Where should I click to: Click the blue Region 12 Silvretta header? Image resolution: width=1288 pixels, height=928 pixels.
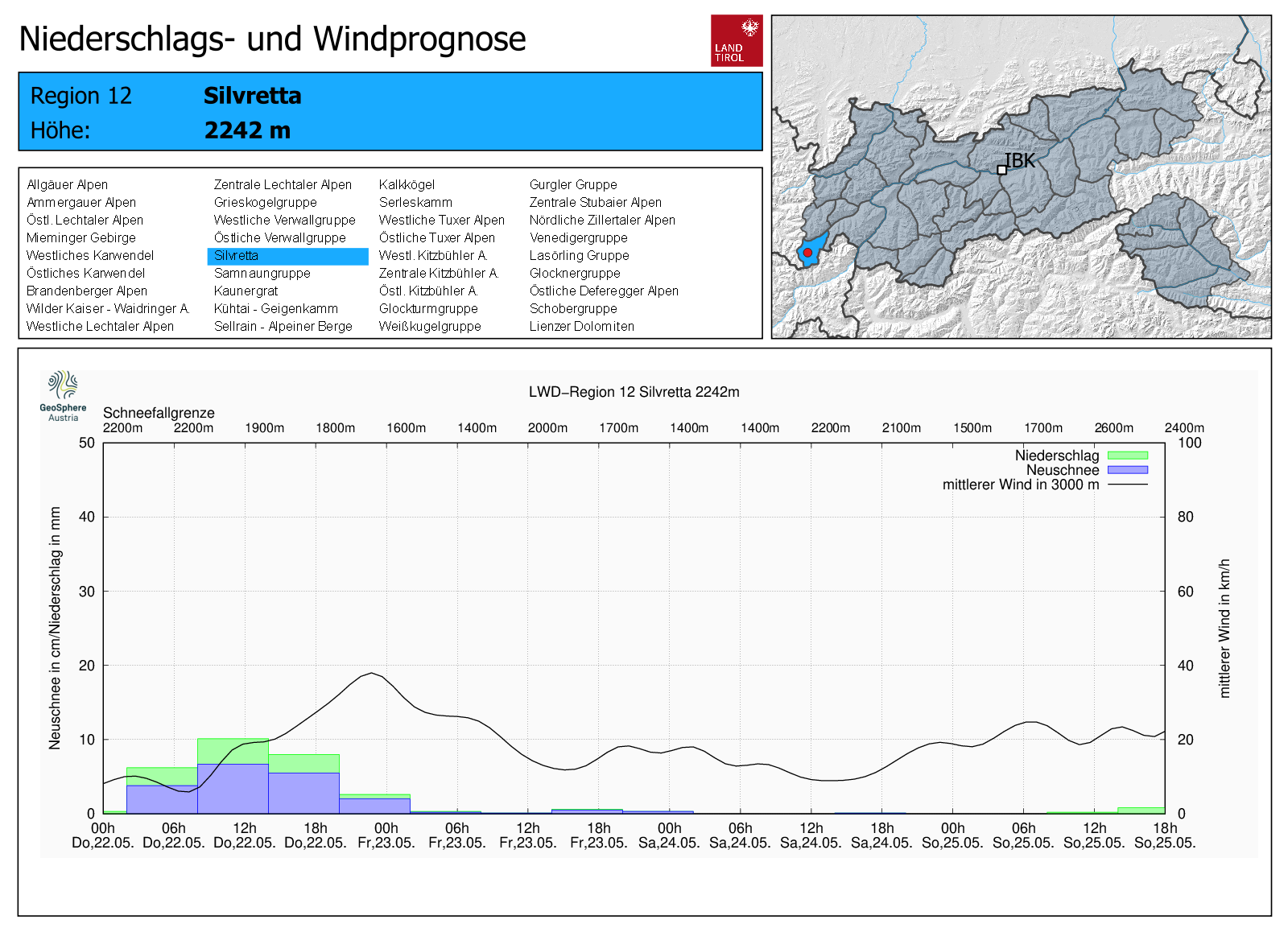[x=390, y=112]
